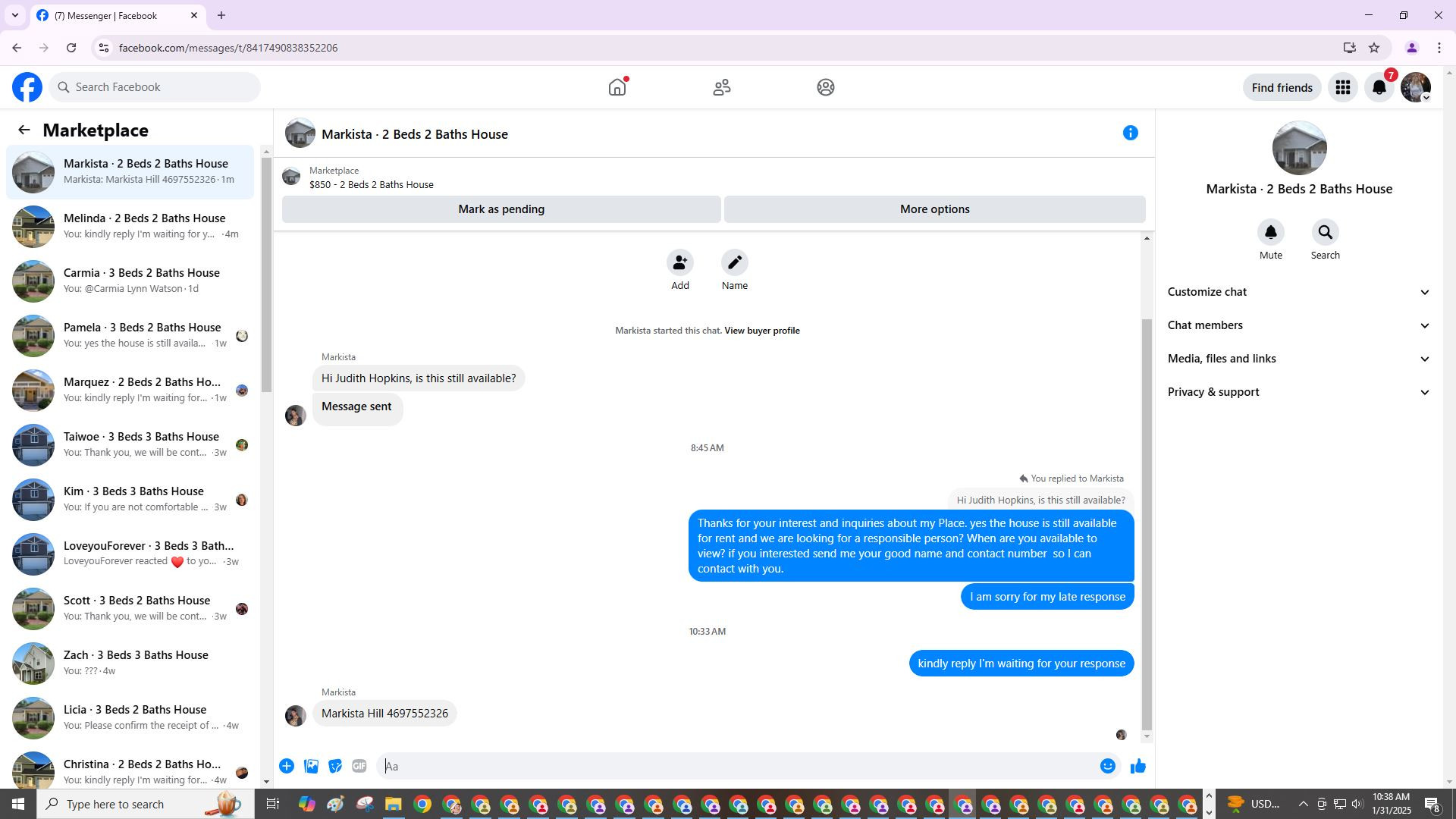Open Kim 3 Beds 3 Baths House chat
Screen dimensions: 1456x819
tap(130, 500)
